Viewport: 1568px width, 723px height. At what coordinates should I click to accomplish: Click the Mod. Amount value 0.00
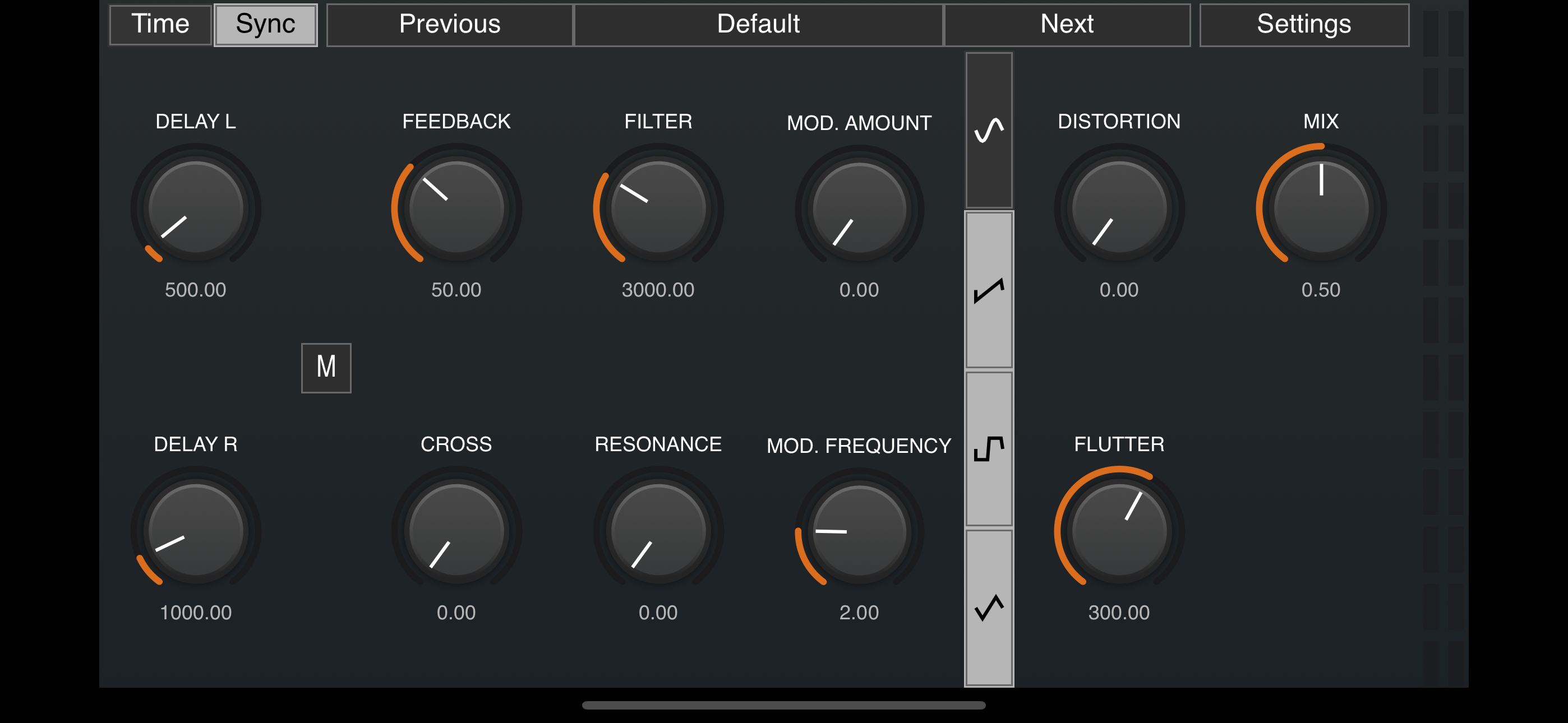tap(859, 290)
